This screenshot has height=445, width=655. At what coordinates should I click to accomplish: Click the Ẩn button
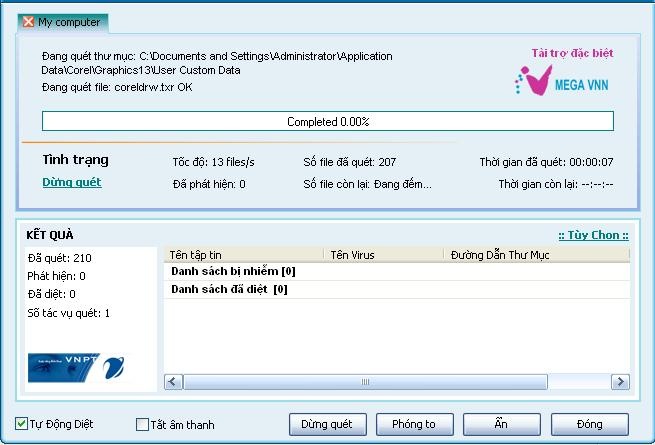[x=501, y=425]
